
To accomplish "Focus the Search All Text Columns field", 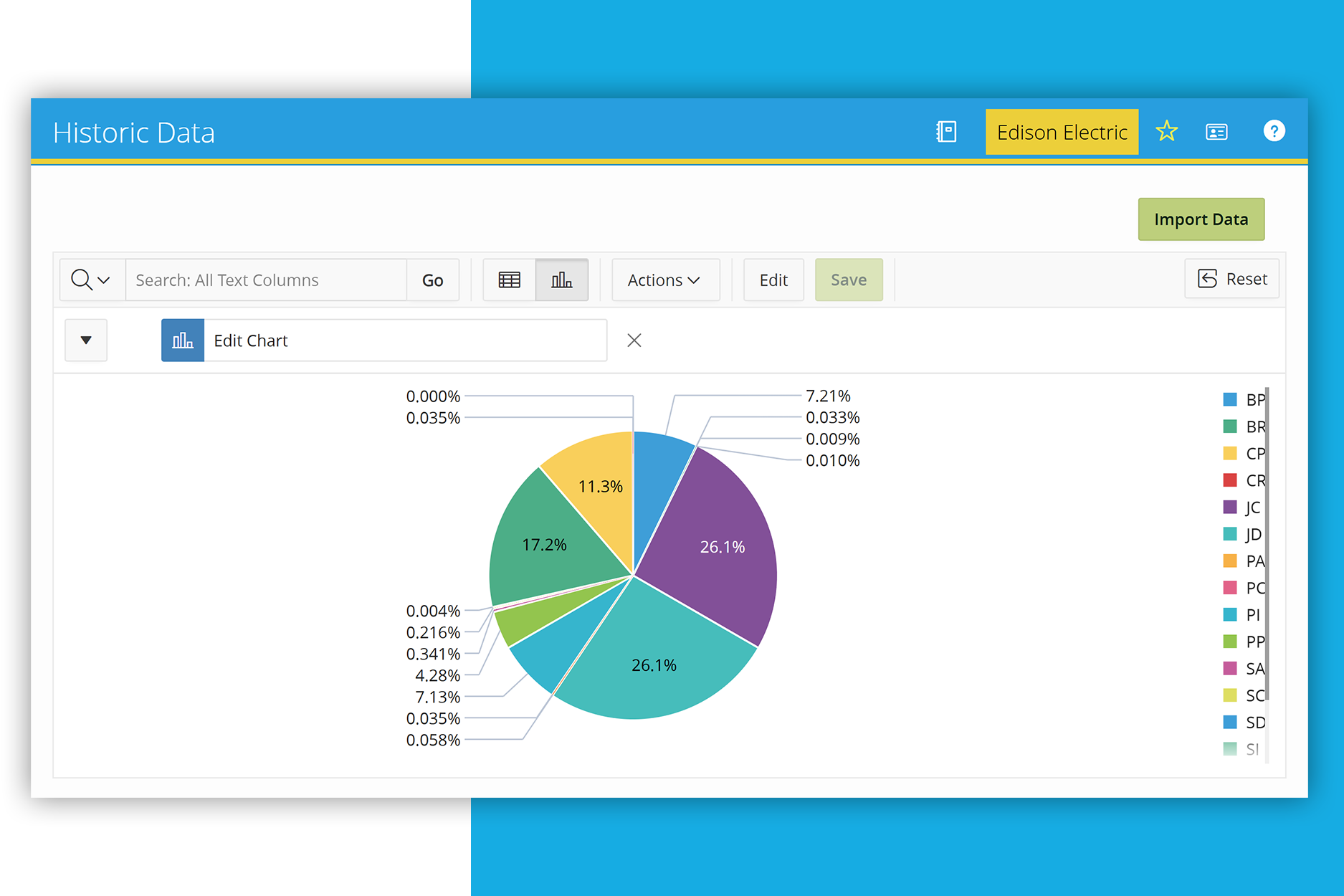I will 265,280.
